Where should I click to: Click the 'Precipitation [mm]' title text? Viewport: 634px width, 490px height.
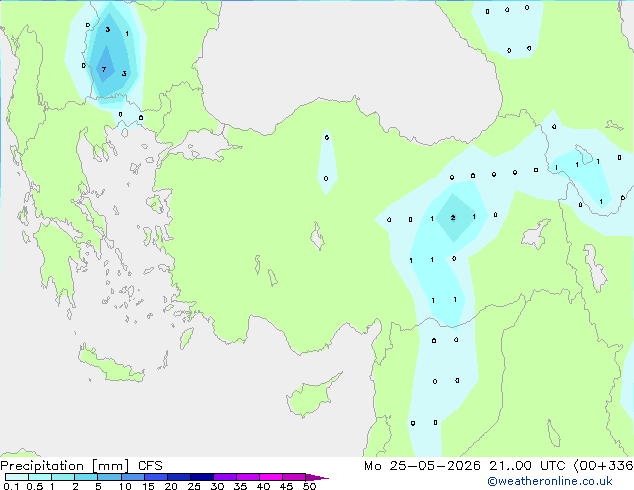[65, 466]
